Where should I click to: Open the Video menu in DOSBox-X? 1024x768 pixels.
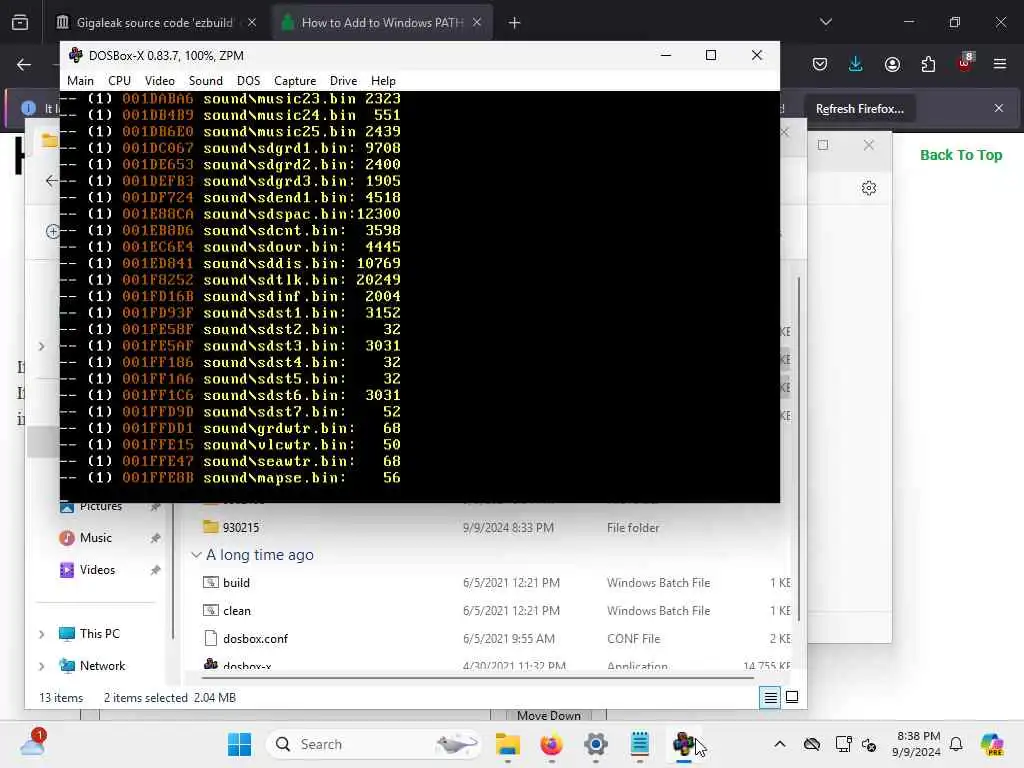[159, 81]
